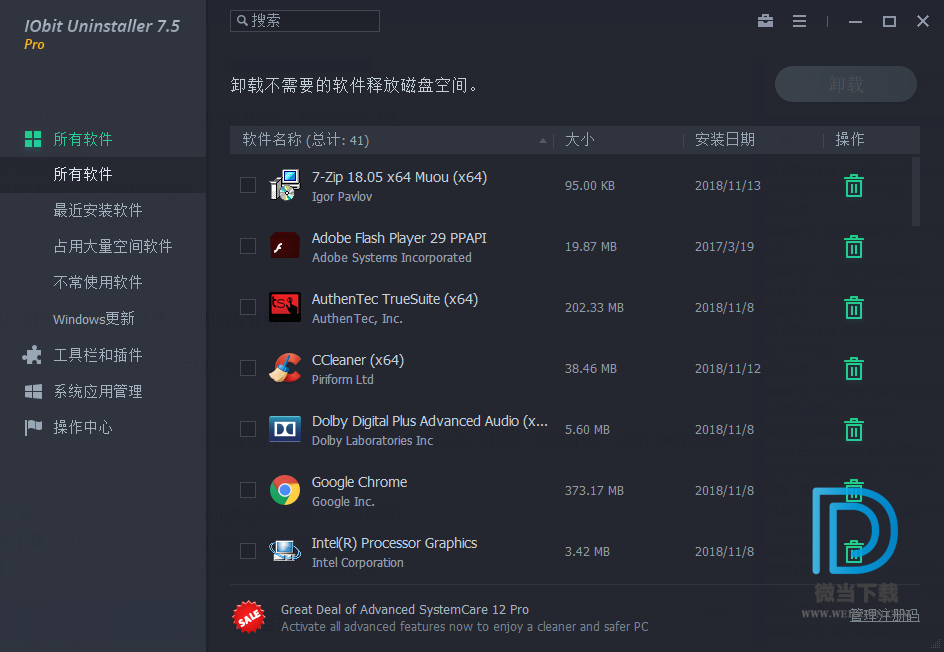Open the 管理注册码 link
Screen dimensions: 944x652
884,615
